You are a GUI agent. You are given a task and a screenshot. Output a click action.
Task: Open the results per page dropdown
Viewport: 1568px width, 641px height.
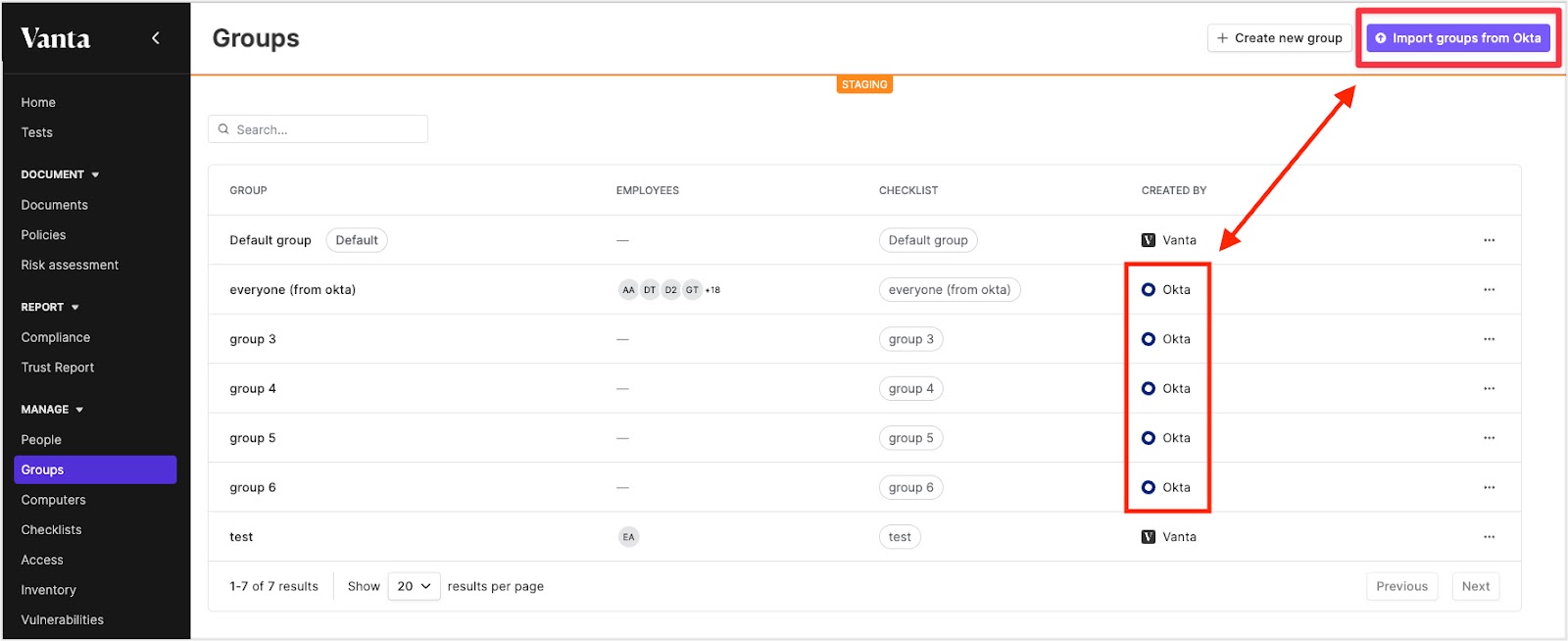pos(414,586)
